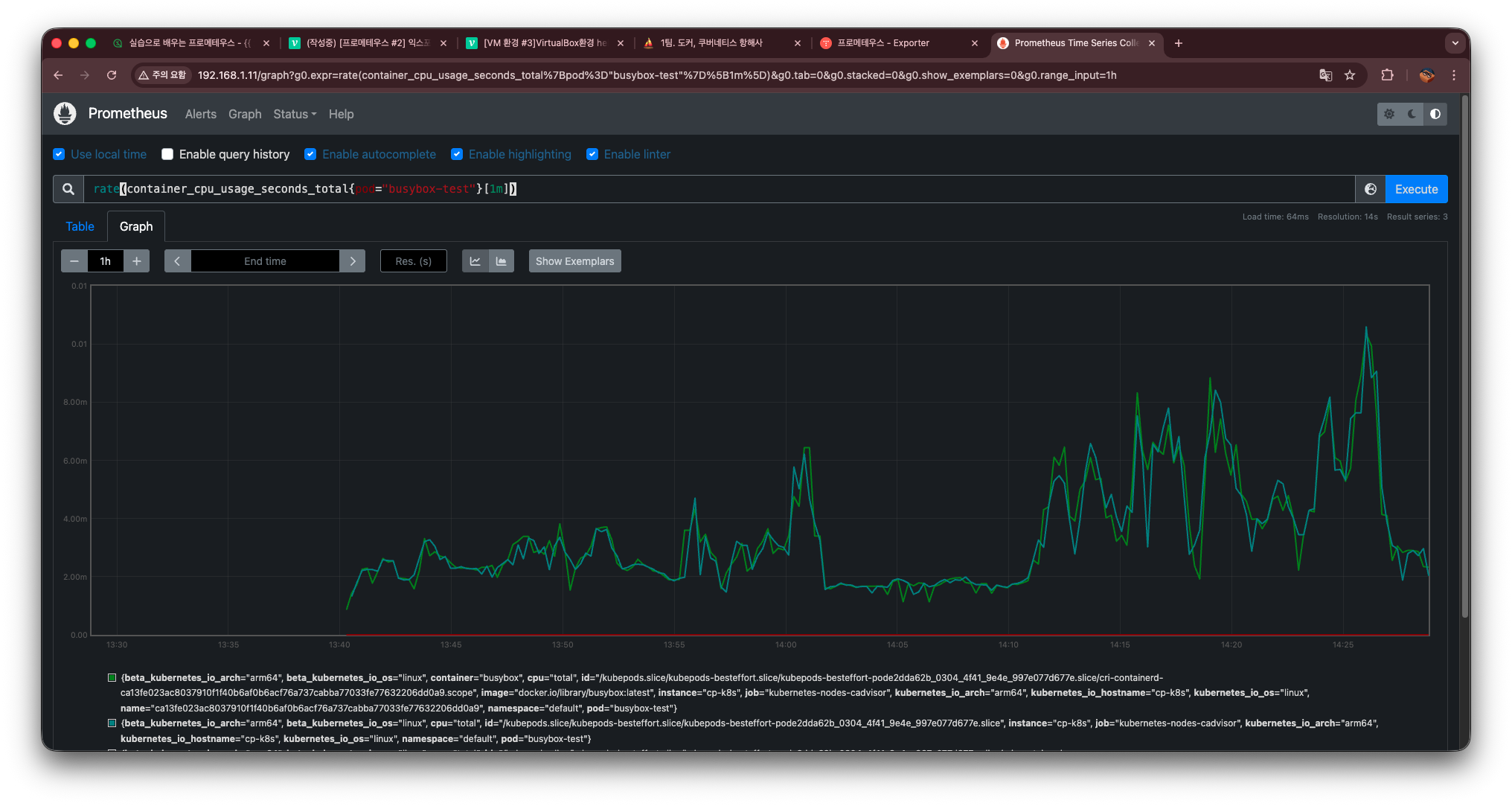Move end time backward with left chevron
Screen dimensions: 1512x806
tap(177, 261)
